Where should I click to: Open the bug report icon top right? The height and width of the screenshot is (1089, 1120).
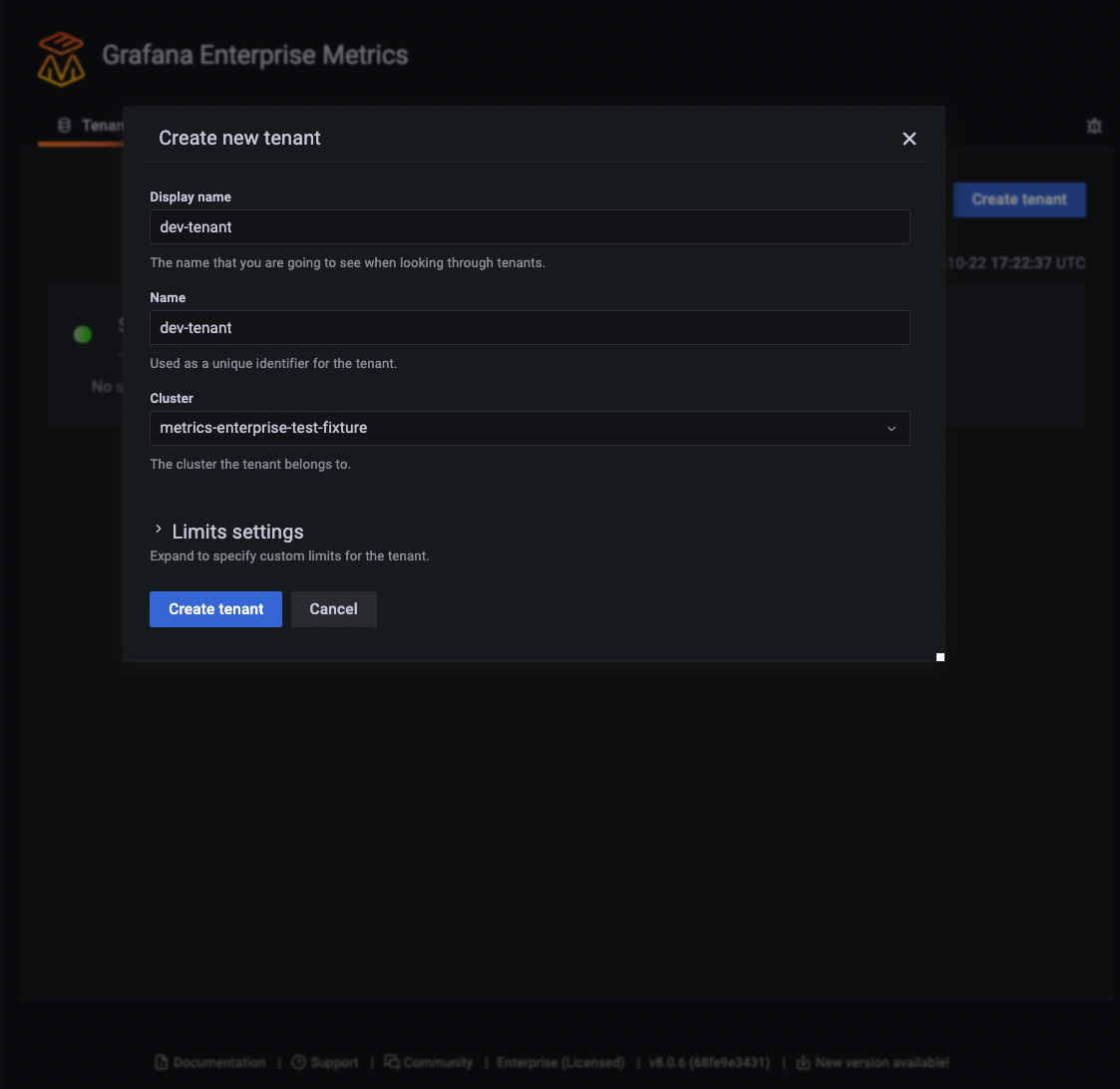1093,126
